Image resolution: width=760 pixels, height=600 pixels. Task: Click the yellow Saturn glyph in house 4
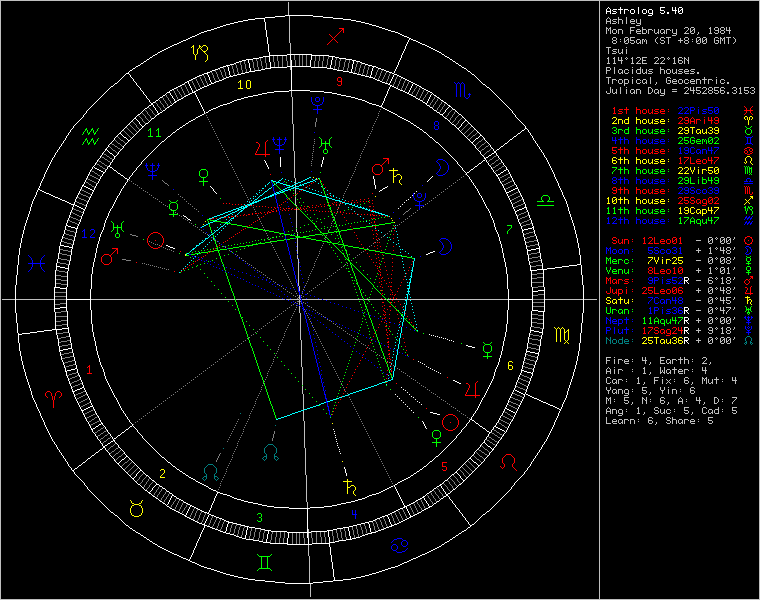(350, 487)
